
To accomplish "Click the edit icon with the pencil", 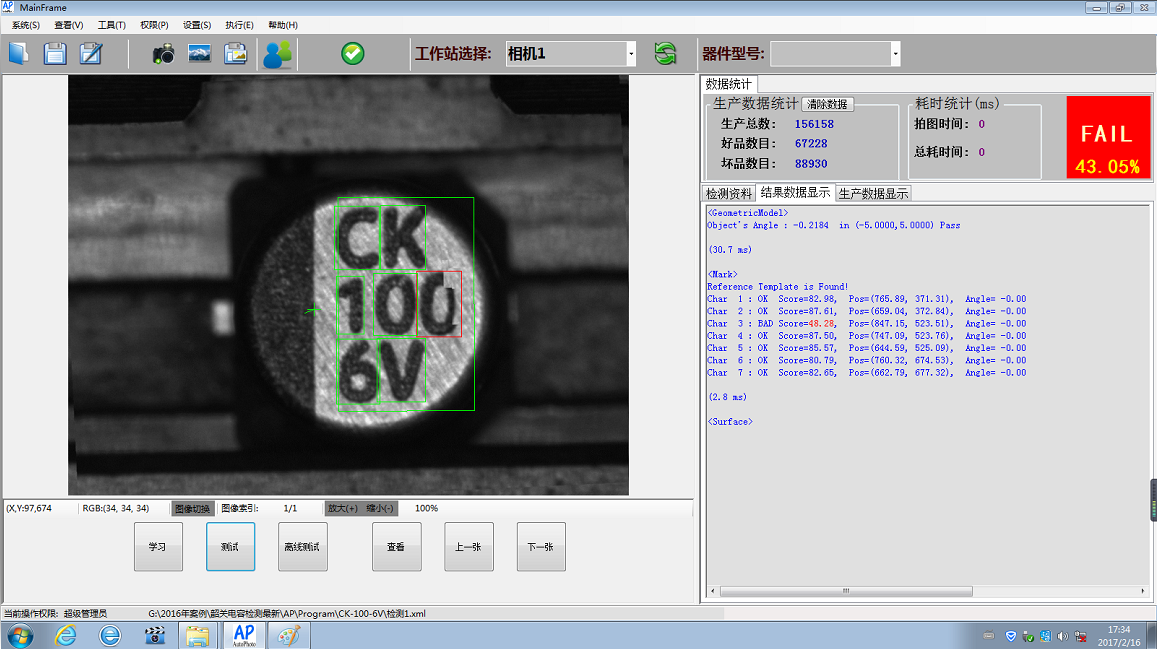I will [91, 54].
